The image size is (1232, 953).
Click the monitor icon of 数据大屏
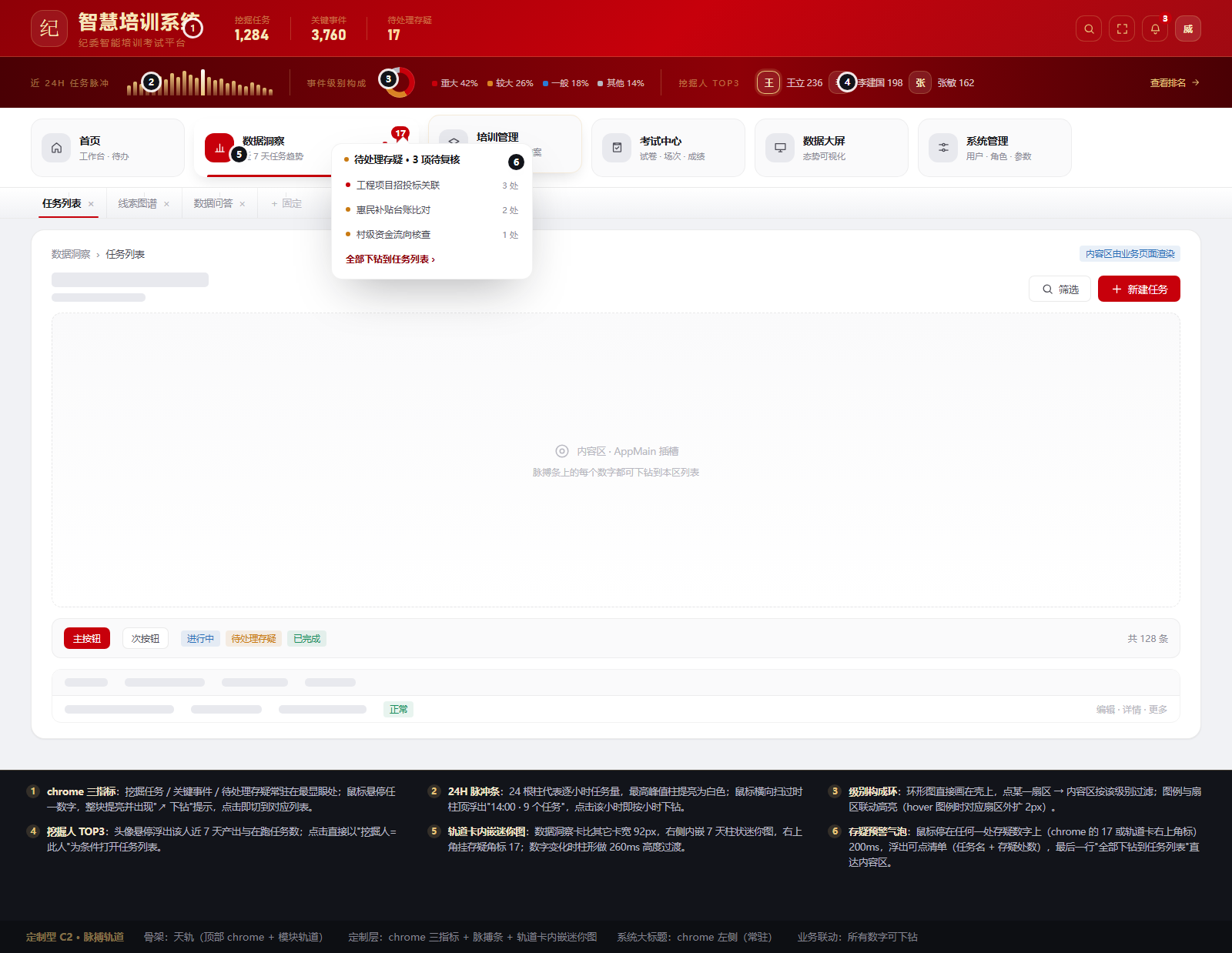pos(780,148)
